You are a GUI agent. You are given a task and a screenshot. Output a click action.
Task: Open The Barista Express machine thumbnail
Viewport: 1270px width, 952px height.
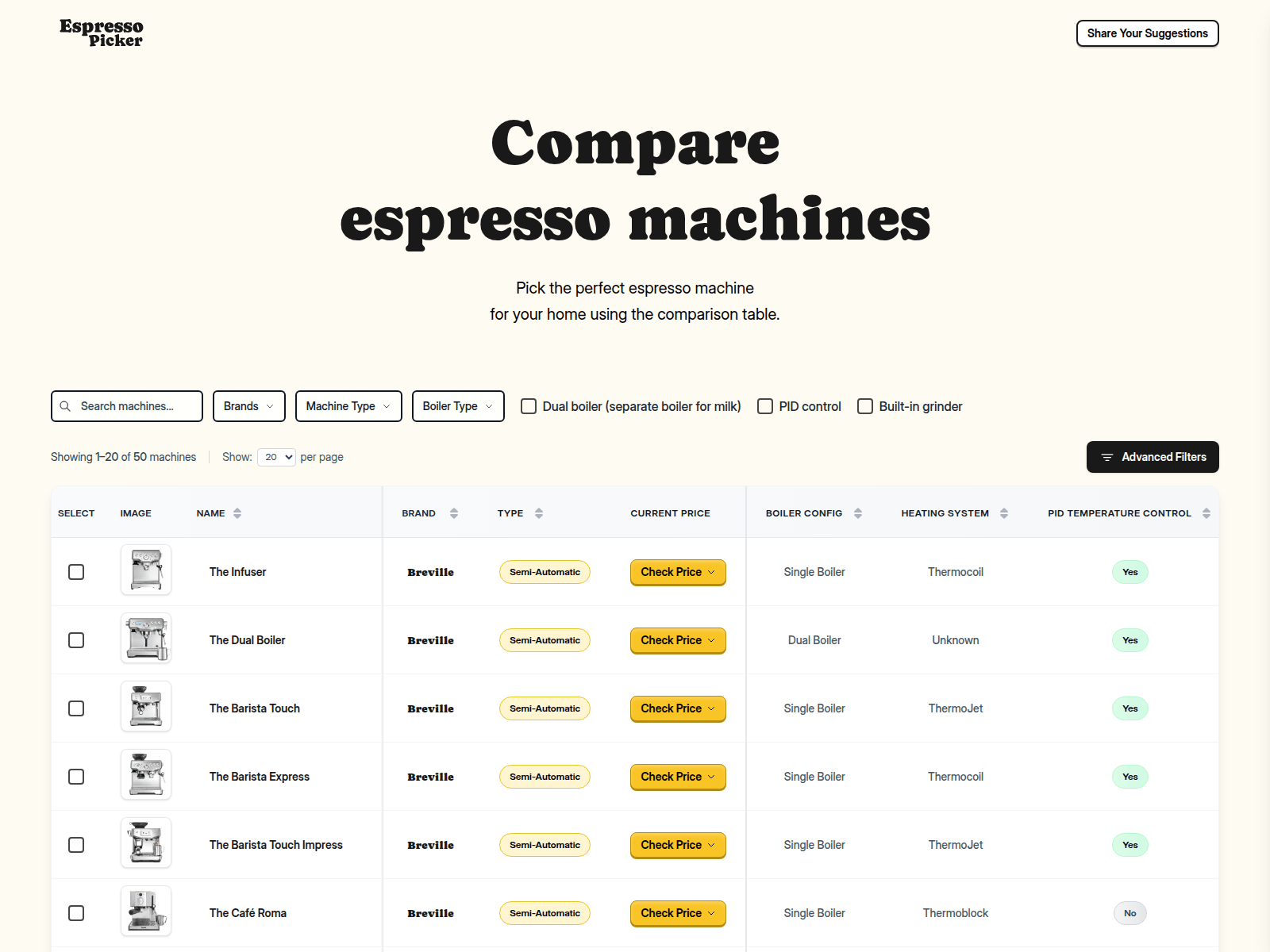point(146,774)
